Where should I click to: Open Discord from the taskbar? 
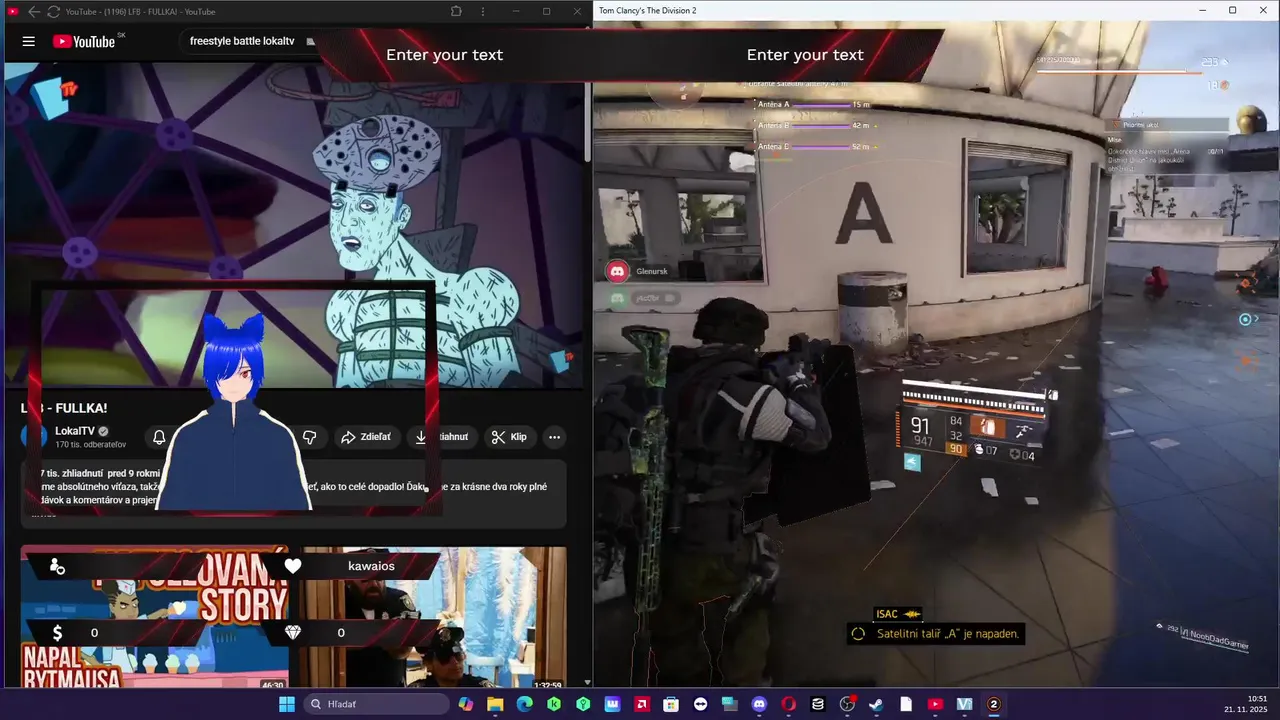point(759,704)
